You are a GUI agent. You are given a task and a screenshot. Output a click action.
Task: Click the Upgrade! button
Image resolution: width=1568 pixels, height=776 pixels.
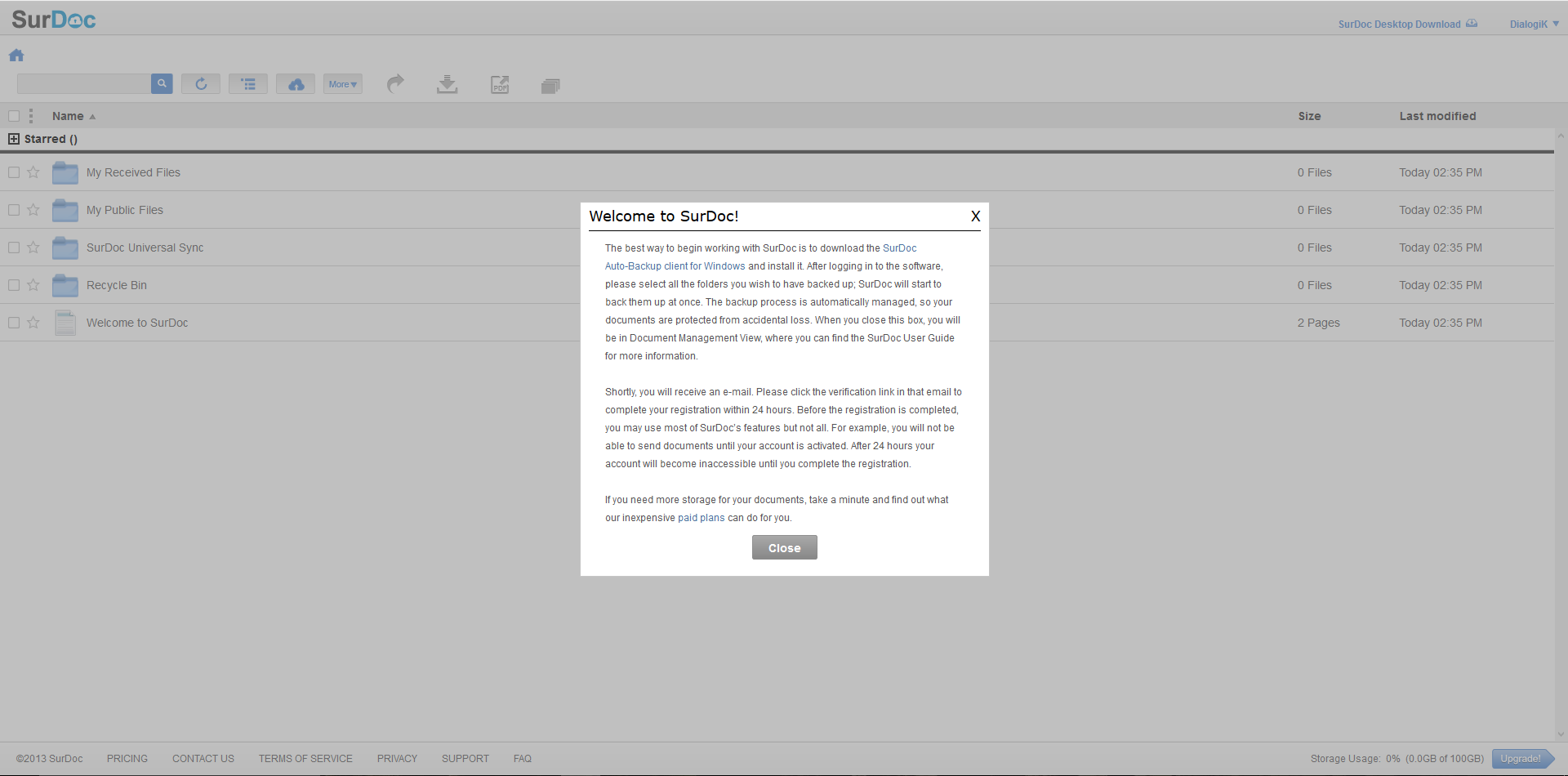(x=1522, y=759)
